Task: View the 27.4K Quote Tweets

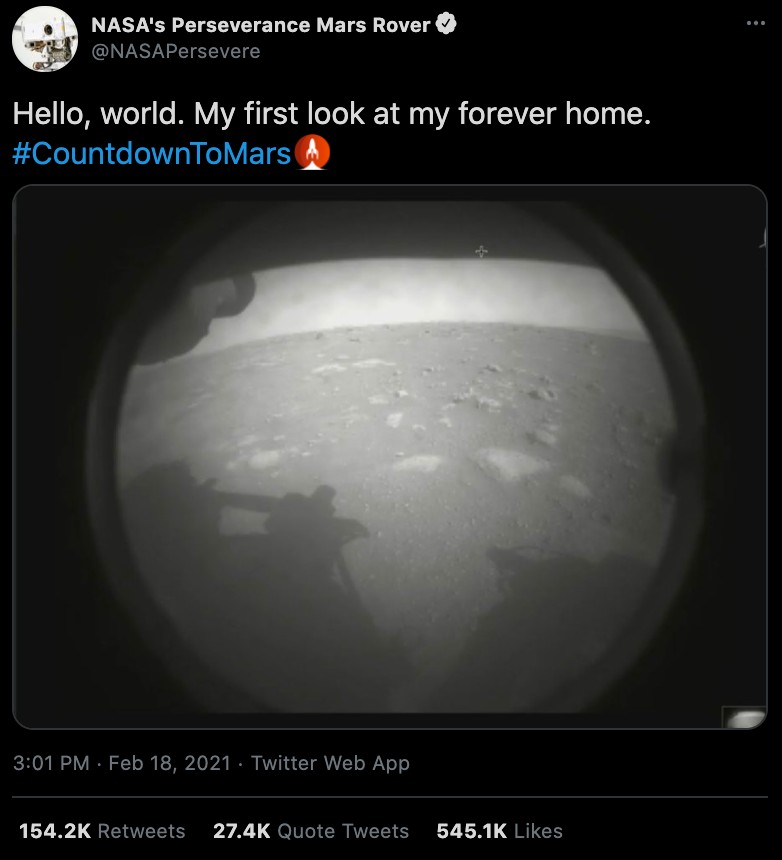Action: [x=311, y=831]
